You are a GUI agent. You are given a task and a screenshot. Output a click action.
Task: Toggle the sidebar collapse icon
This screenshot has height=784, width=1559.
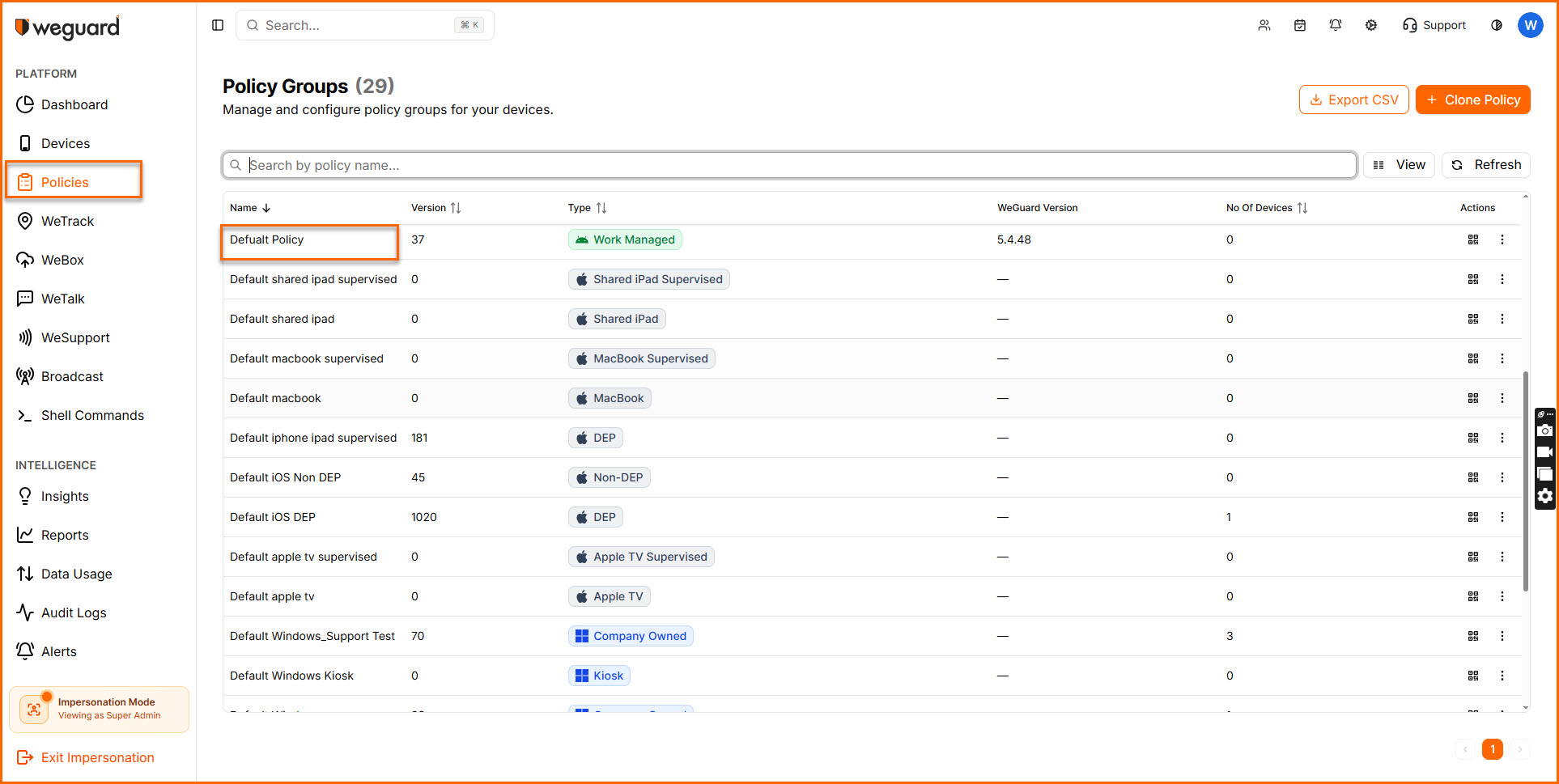click(x=218, y=25)
